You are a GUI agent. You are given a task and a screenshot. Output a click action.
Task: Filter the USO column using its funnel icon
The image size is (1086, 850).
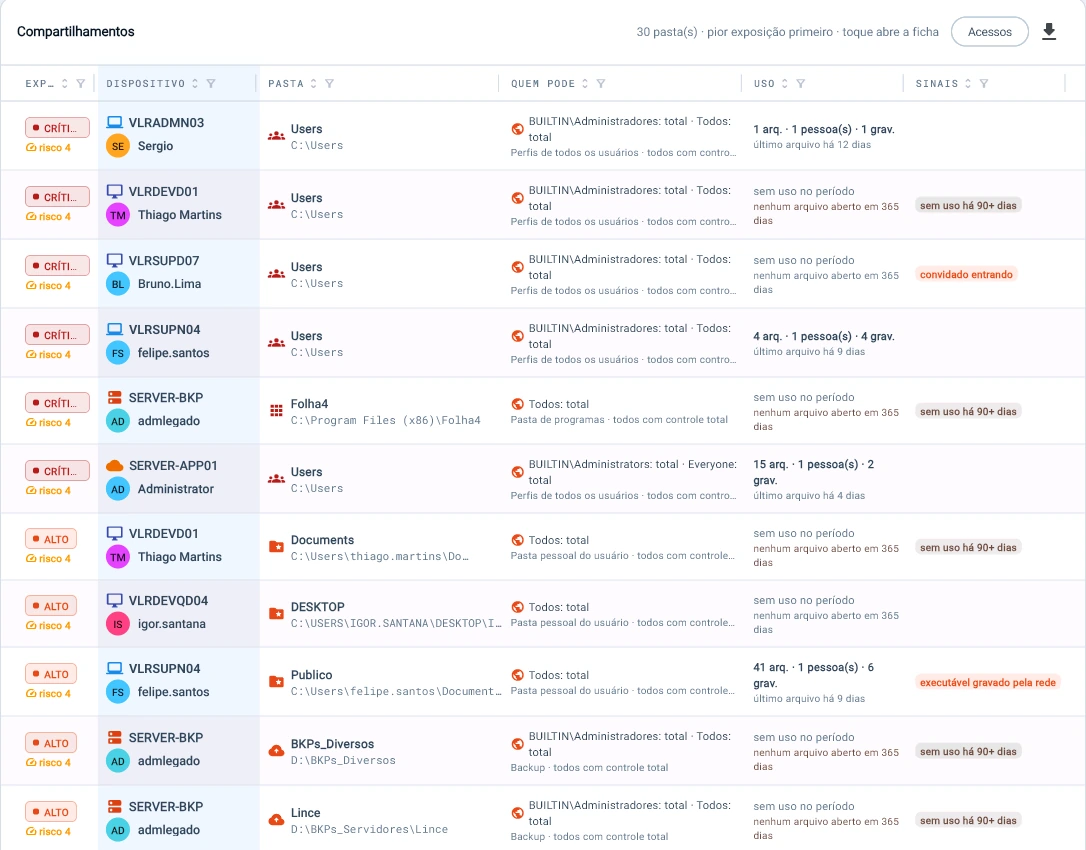pos(800,83)
